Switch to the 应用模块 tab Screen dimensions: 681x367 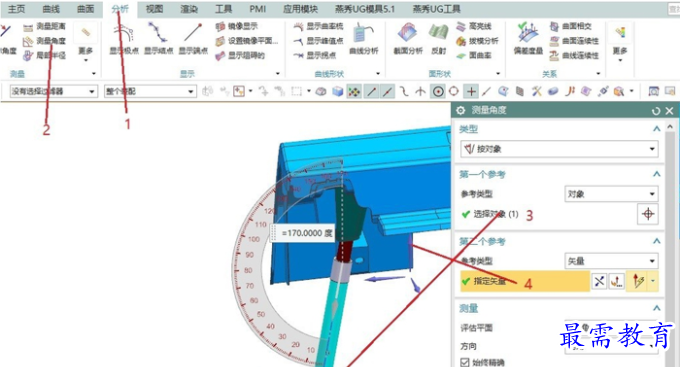[300, 9]
